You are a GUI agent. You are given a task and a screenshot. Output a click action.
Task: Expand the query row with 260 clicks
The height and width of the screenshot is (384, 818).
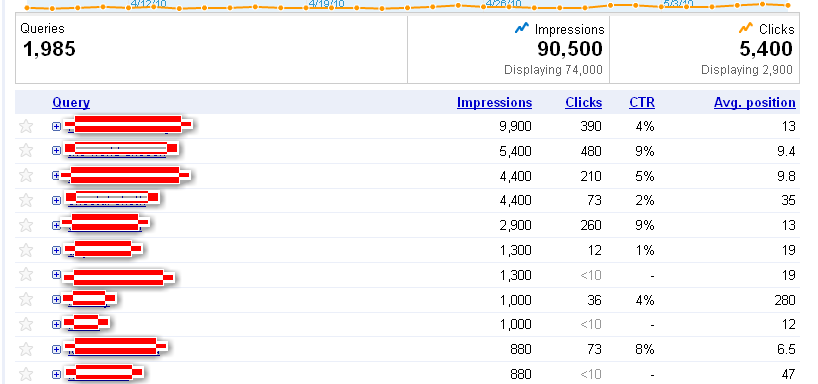click(x=56, y=225)
